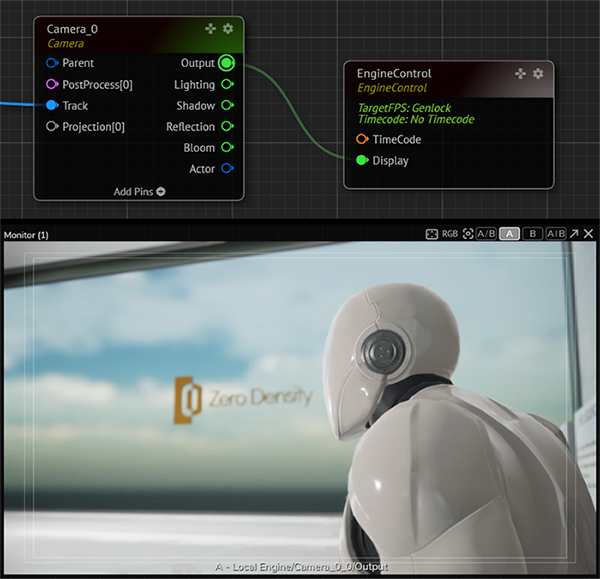The height and width of the screenshot is (579, 600).
Task: Enable the A|B split view
Action: (556, 234)
